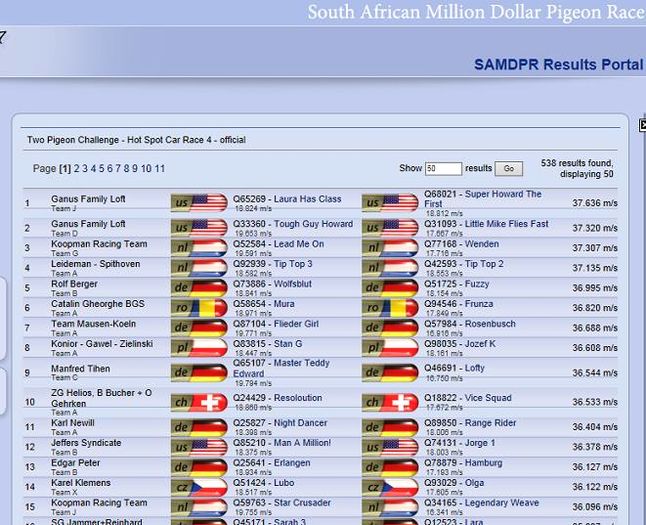Click the Show results count input field
The width and height of the screenshot is (646, 525).
(443, 169)
